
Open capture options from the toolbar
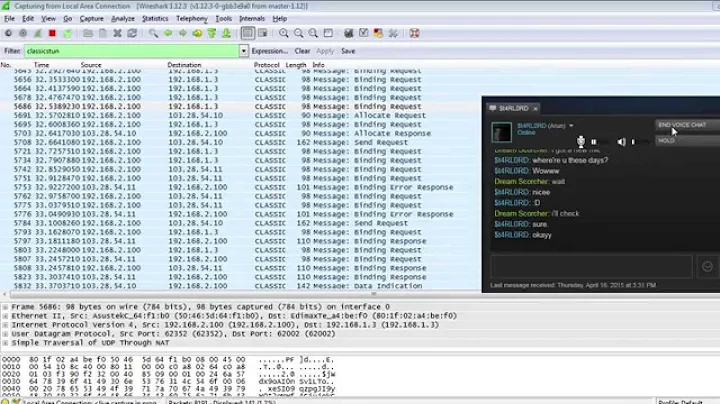click(23, 33)
